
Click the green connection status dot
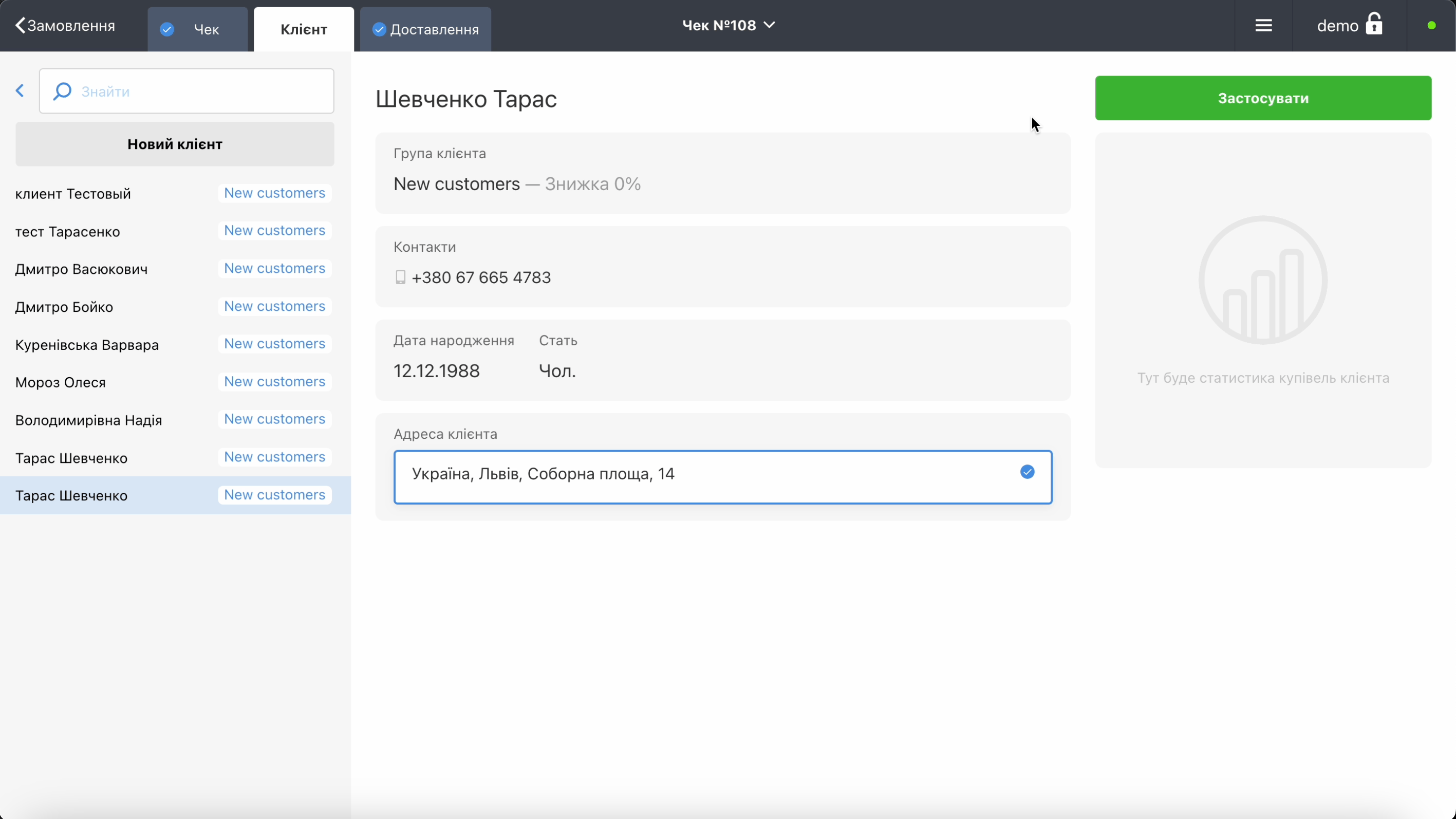[x=1431, y=26]
